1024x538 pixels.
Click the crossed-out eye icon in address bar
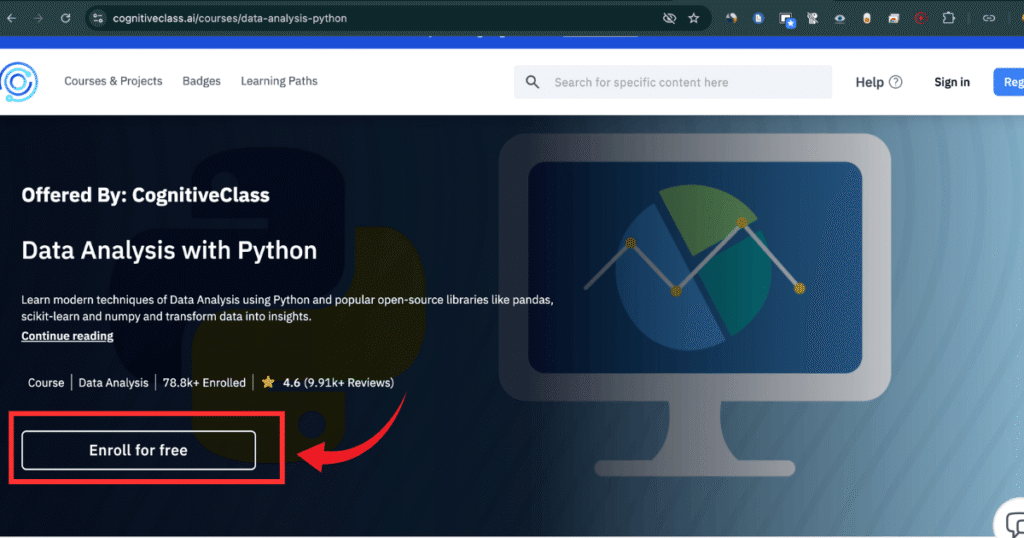pos(669,18)
